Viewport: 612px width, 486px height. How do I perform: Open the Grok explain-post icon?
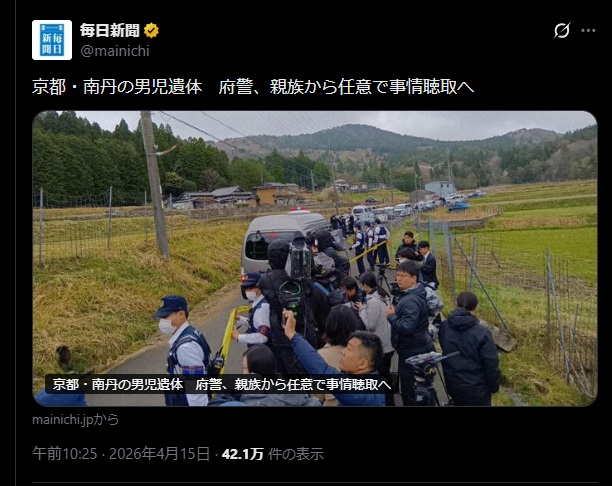[562, 30]
